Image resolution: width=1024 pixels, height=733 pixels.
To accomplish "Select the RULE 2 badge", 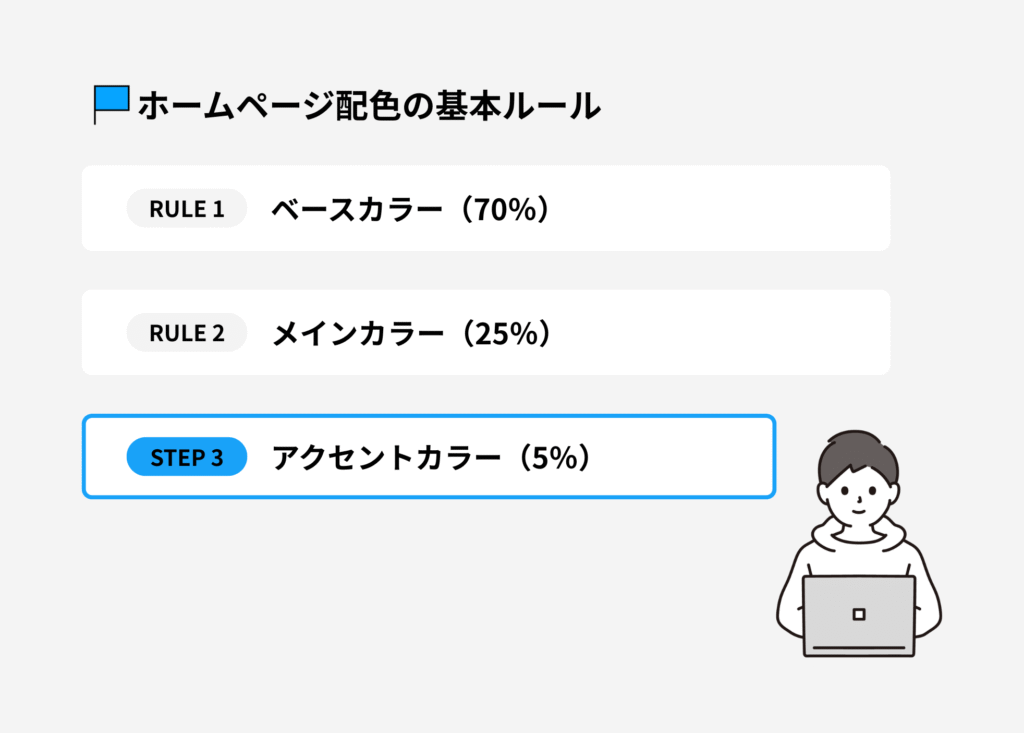I will click(186, 333).
